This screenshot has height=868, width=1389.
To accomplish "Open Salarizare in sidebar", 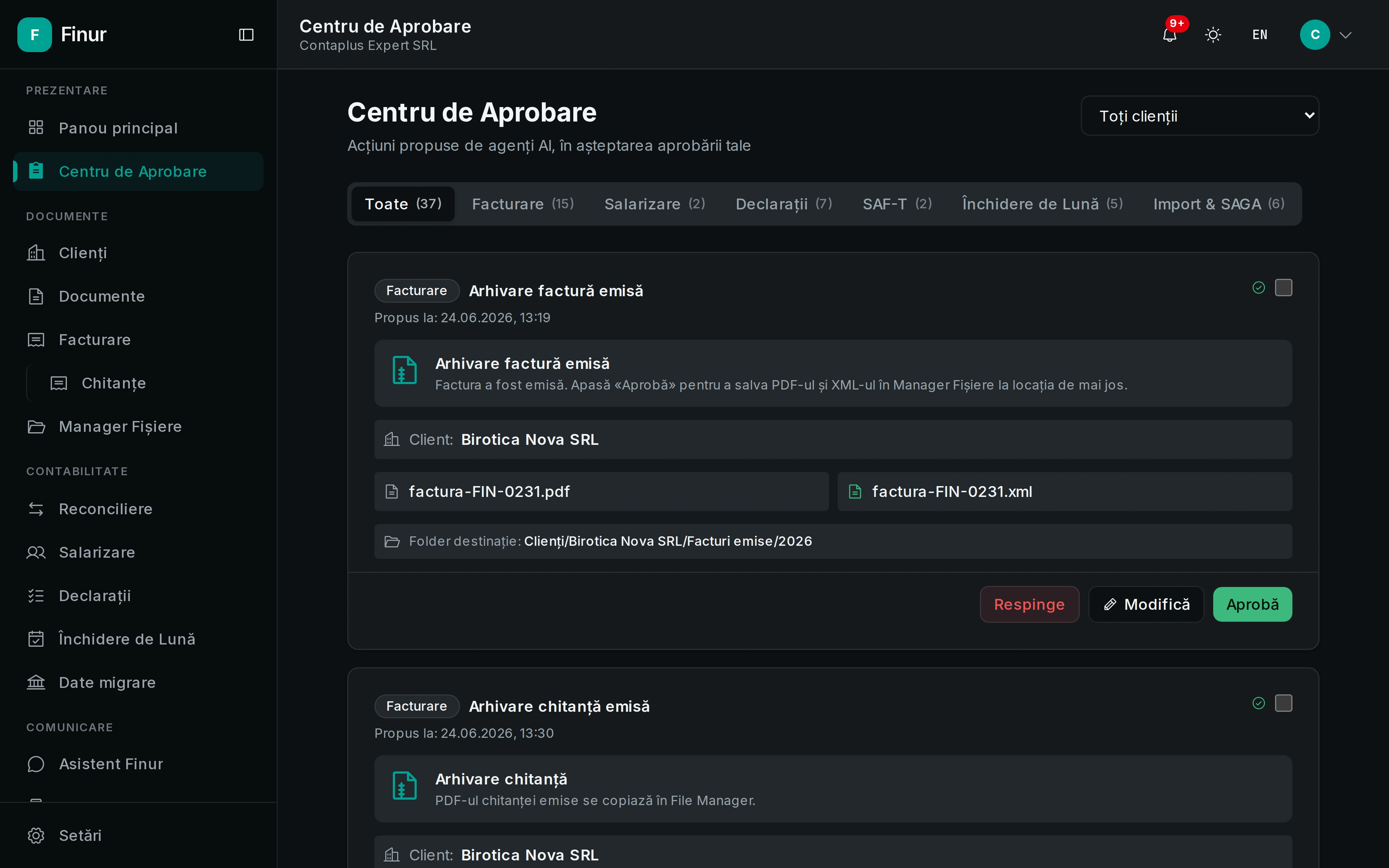I will click(138, 552).
